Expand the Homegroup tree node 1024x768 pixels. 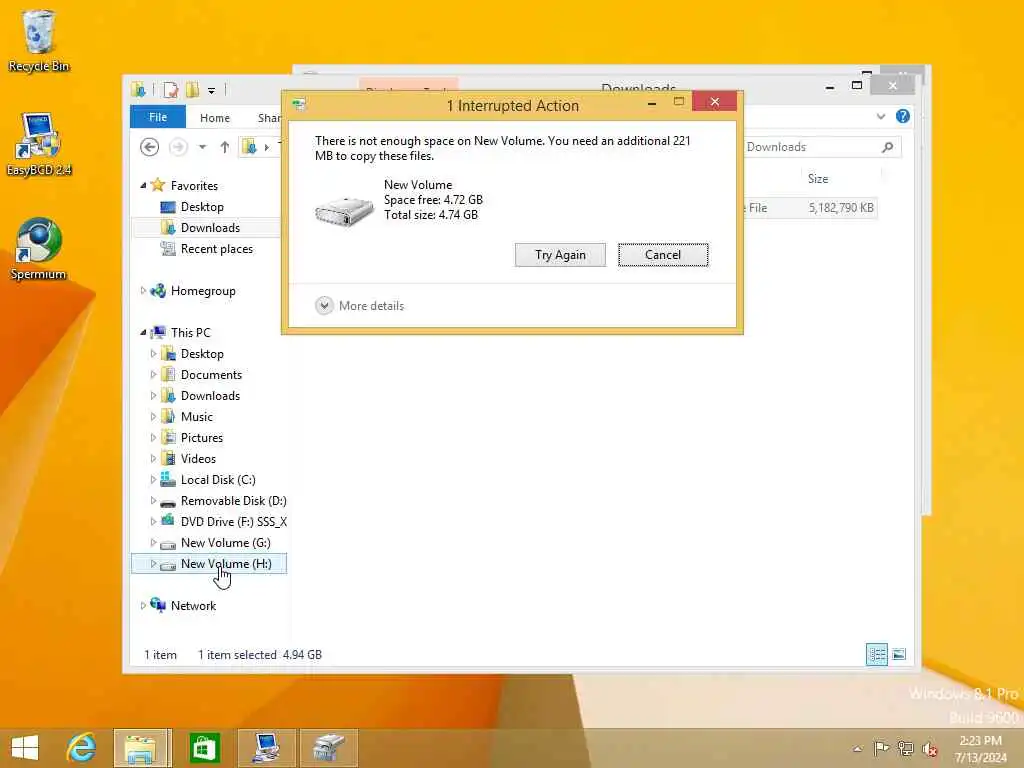tap(143, 291)
